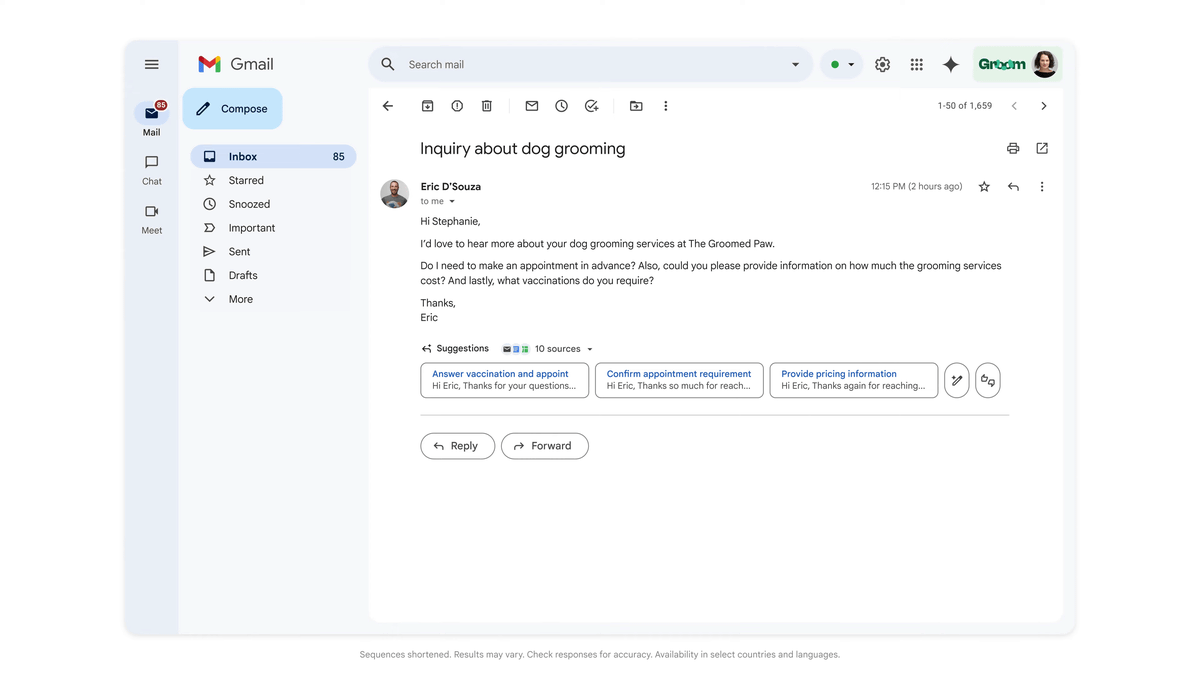
Task: Add this email to Tasks
Action: pyautogui.click(x=592, y=106)
